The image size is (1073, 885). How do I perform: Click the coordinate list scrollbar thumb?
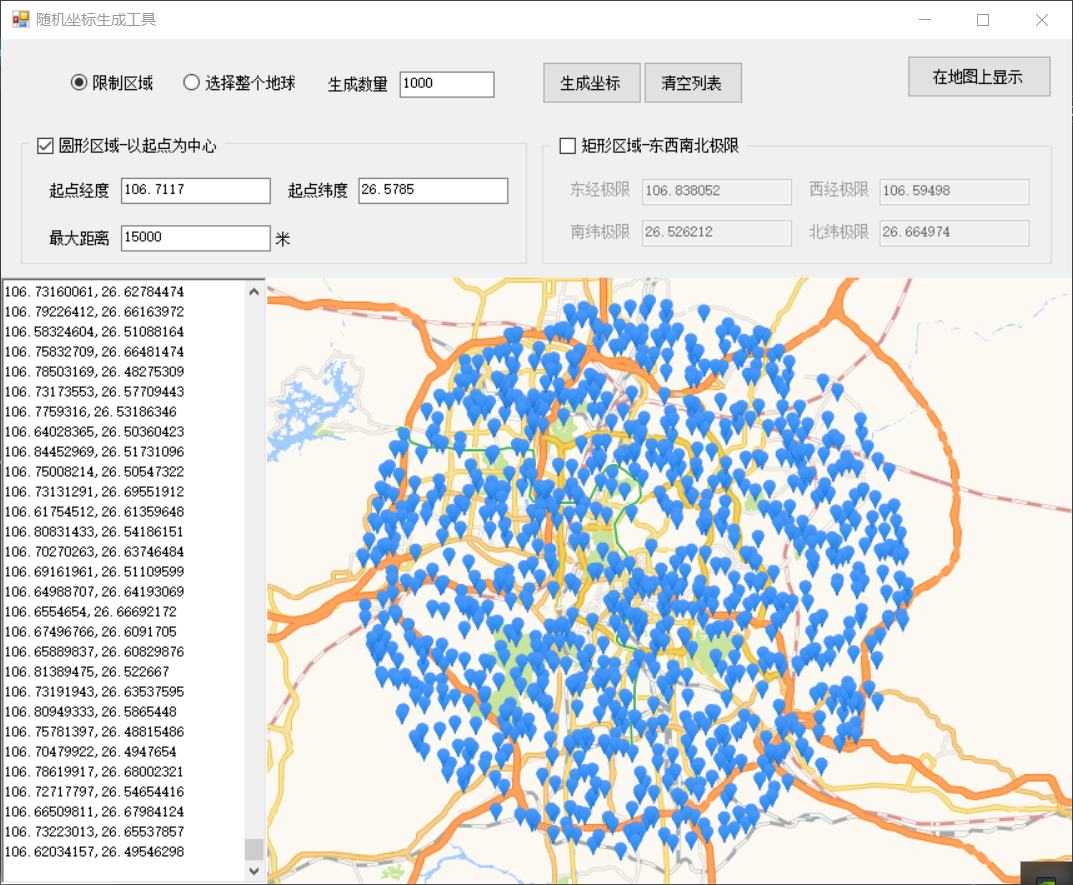click(254, 849)
